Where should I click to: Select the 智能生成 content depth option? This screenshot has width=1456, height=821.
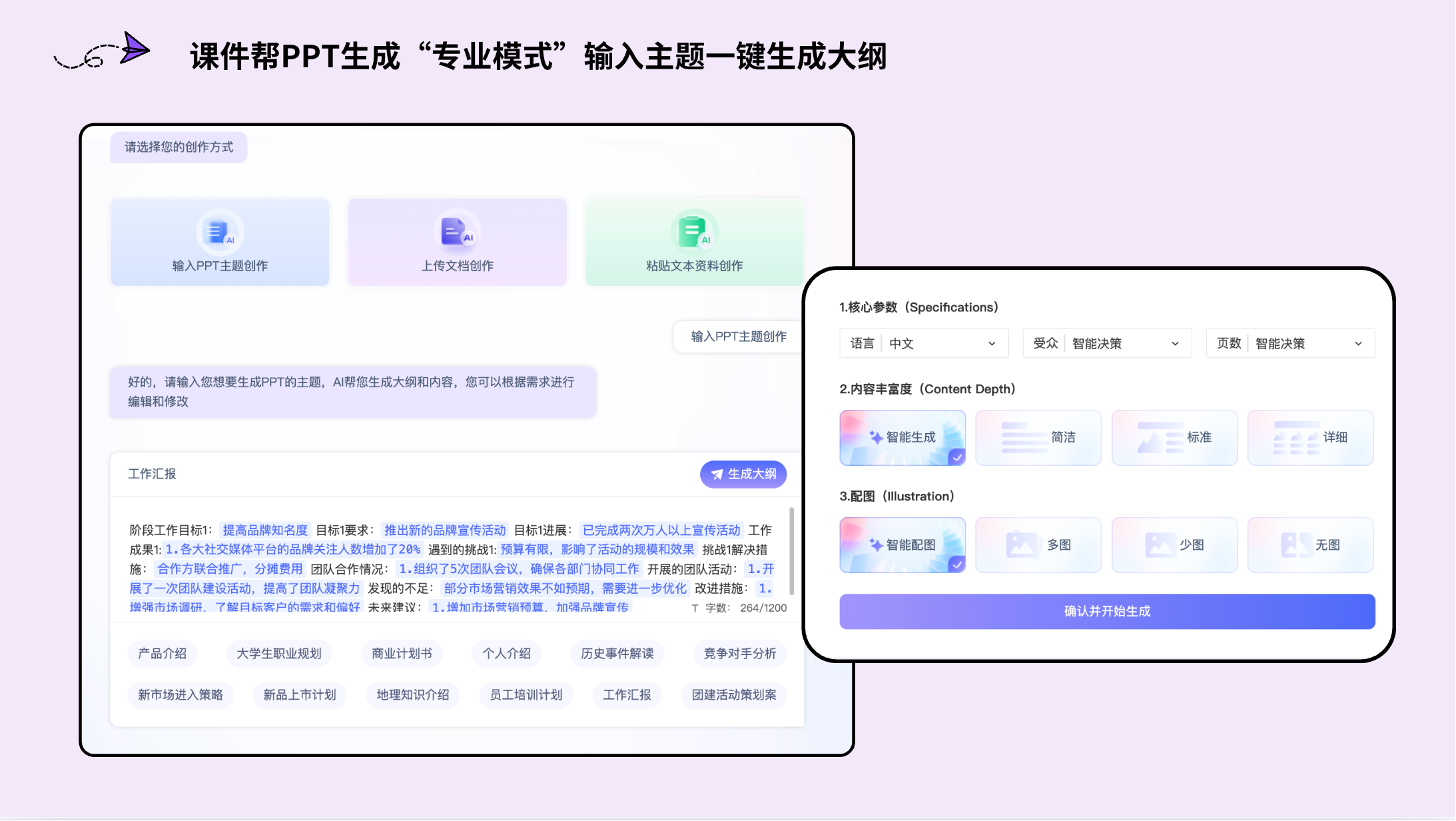tap(903, 438)
